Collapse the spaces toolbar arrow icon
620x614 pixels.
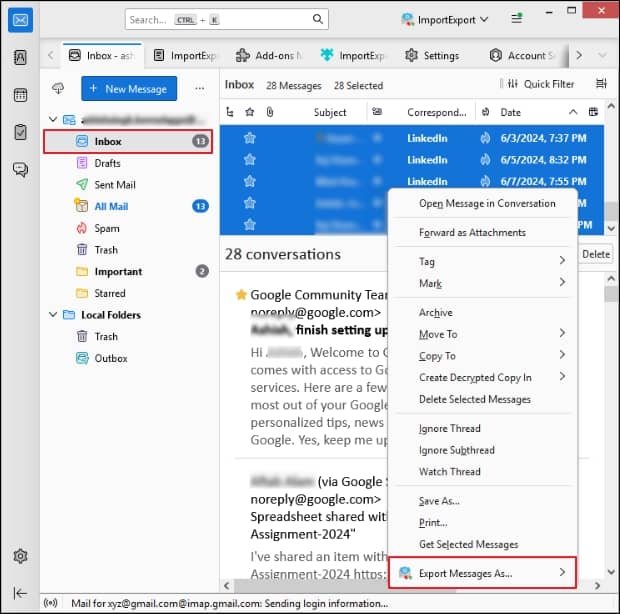pyautogui.click(x=20, y=593)
